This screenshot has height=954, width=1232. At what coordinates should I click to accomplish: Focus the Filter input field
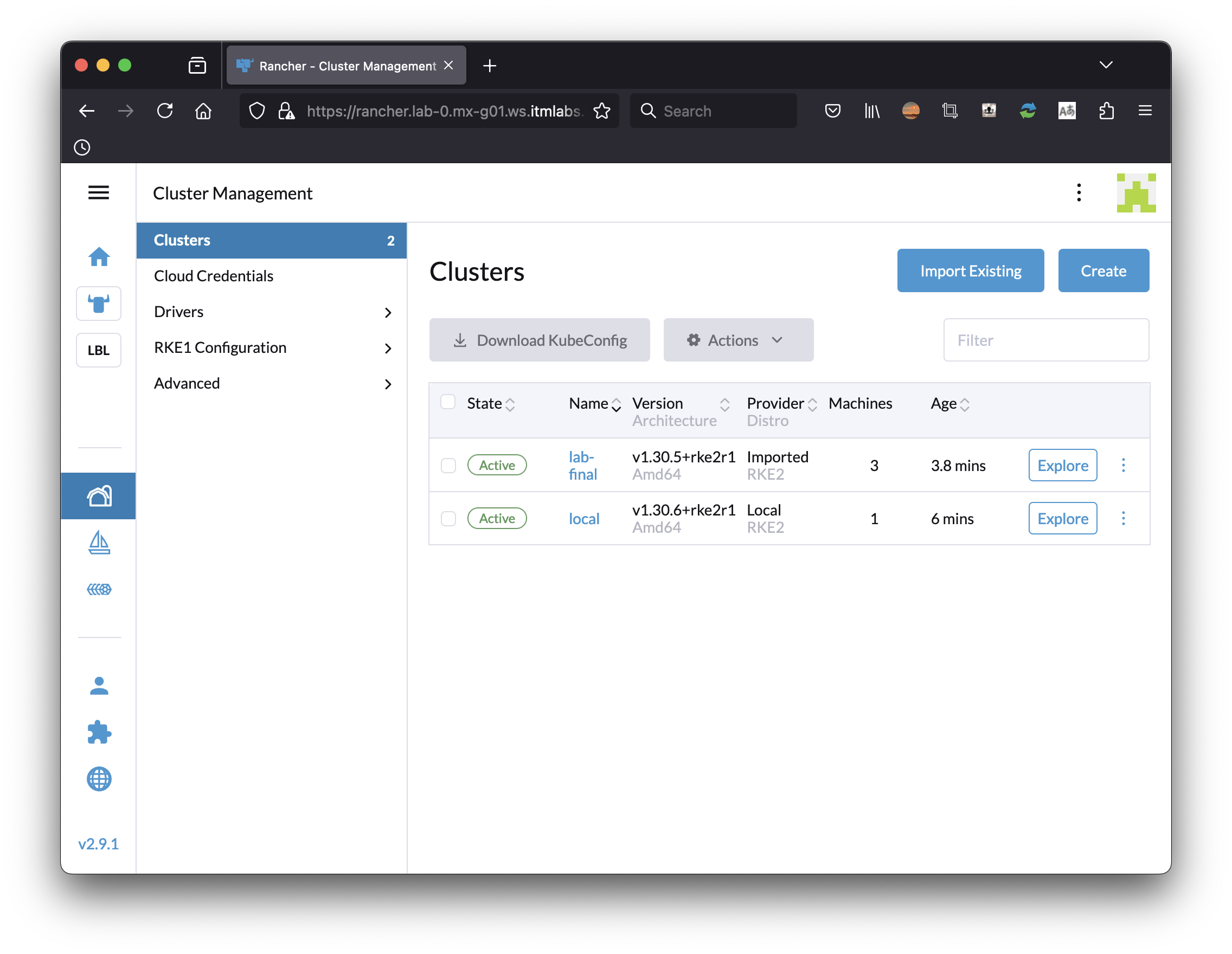[1047, 340]
